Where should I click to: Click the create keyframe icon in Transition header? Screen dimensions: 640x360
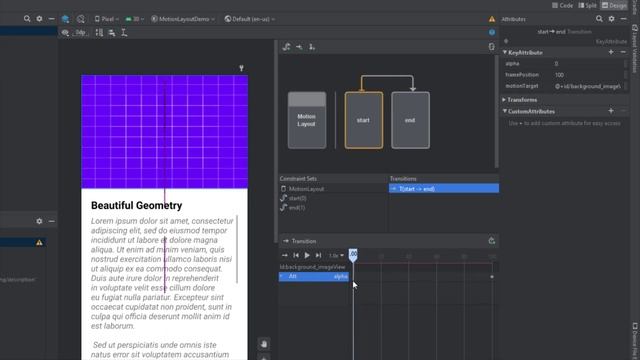tap(491, 241)
